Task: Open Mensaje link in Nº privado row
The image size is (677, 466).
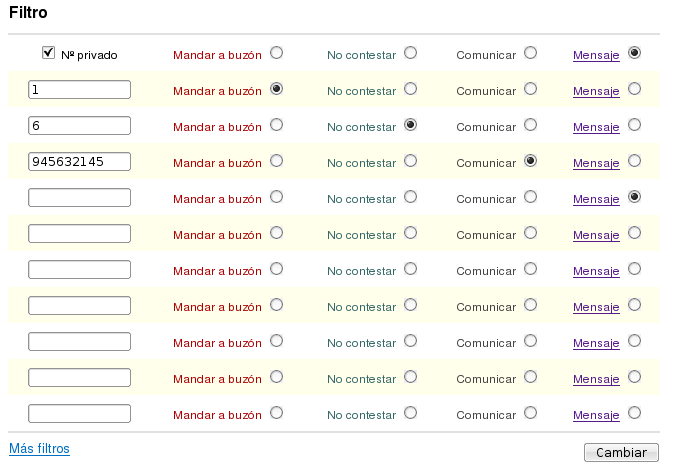Action: click(596, 55)
